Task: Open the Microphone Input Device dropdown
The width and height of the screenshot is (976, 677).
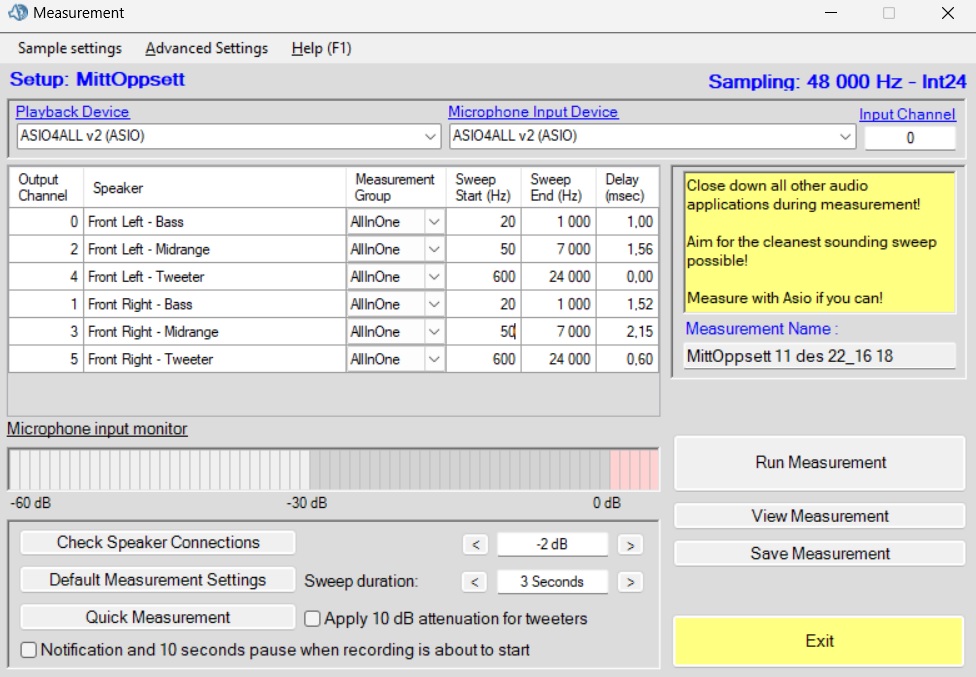Action: (845, 136)
